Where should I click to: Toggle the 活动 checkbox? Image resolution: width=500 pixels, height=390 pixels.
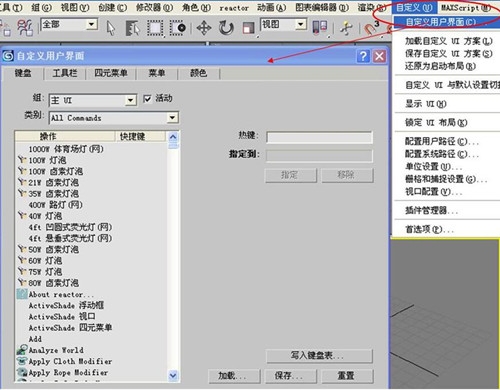coord(147,99)
